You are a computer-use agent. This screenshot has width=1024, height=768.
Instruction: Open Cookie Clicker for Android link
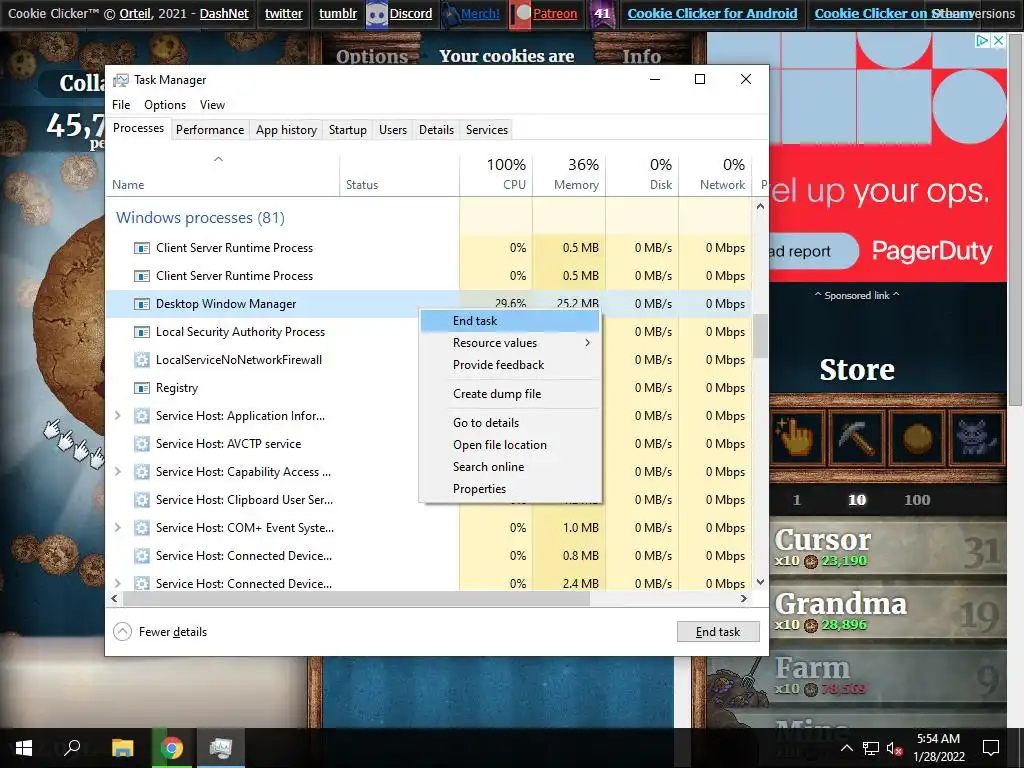[712, 14]
